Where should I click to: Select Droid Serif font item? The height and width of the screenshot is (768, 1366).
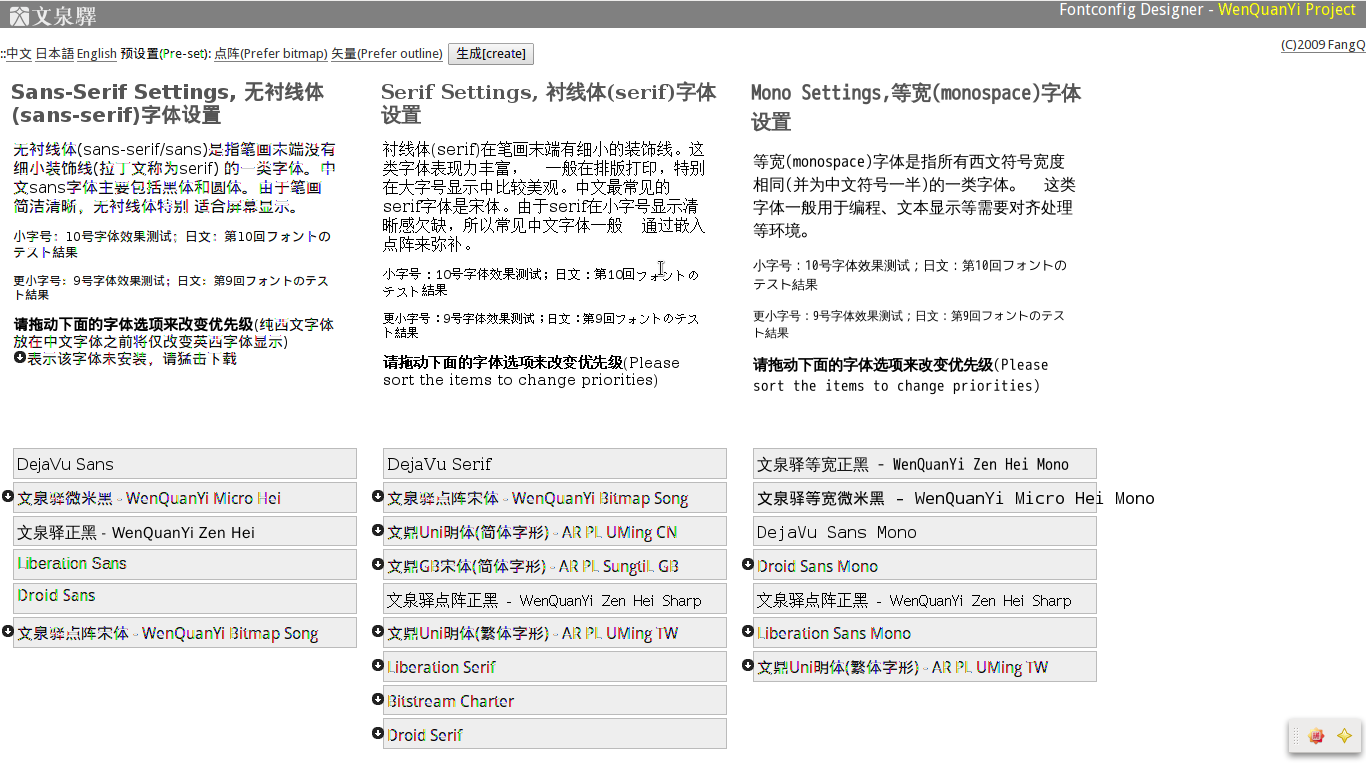555,734
